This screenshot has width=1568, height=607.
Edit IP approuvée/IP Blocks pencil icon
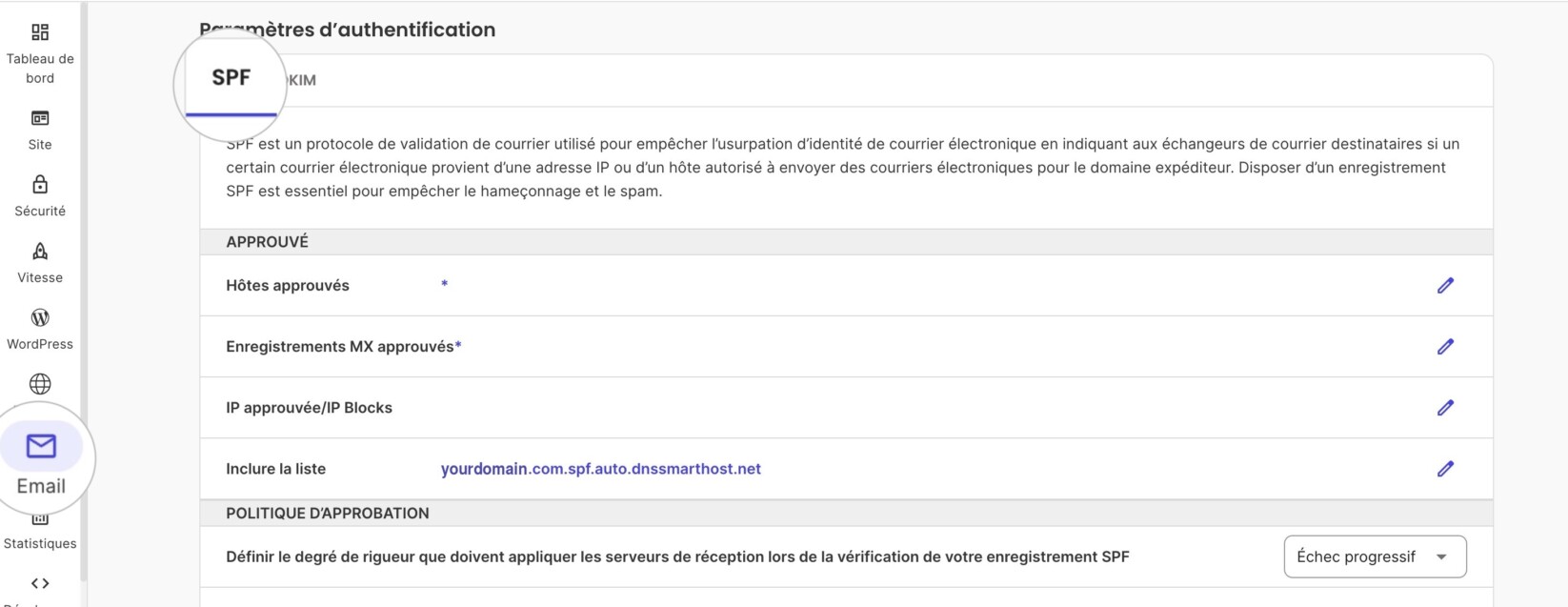click(1445, 407)
